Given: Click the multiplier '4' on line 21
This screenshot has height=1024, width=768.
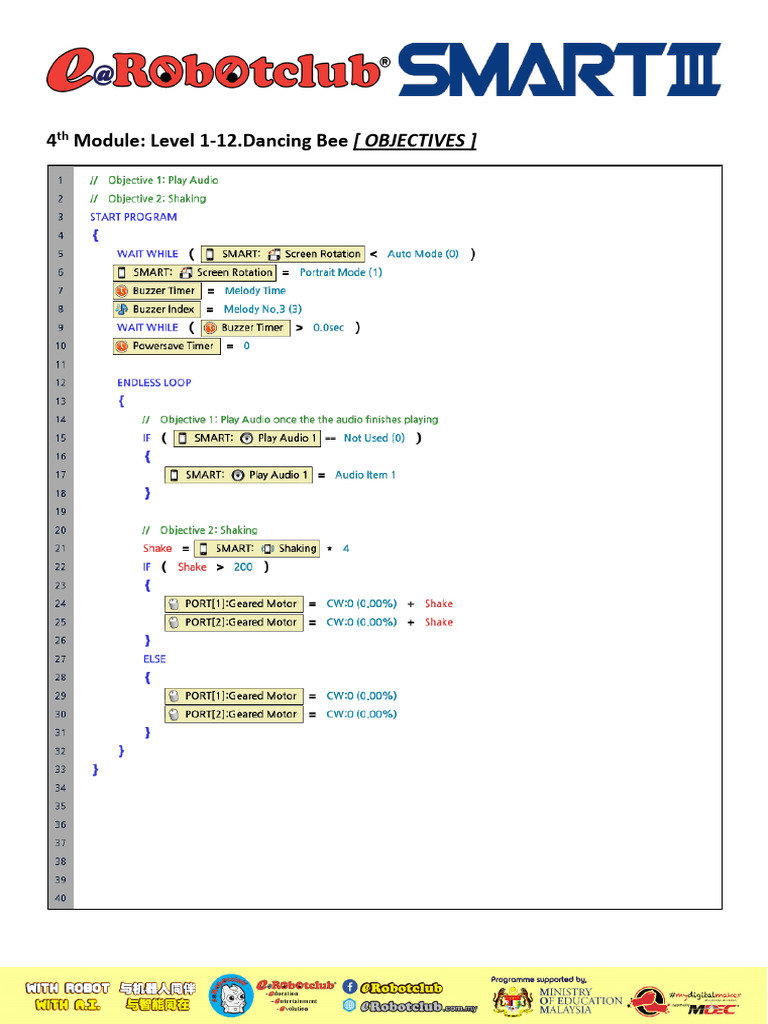Looking at the screenshot, I should pyautogui.click(x=346, y=549).
